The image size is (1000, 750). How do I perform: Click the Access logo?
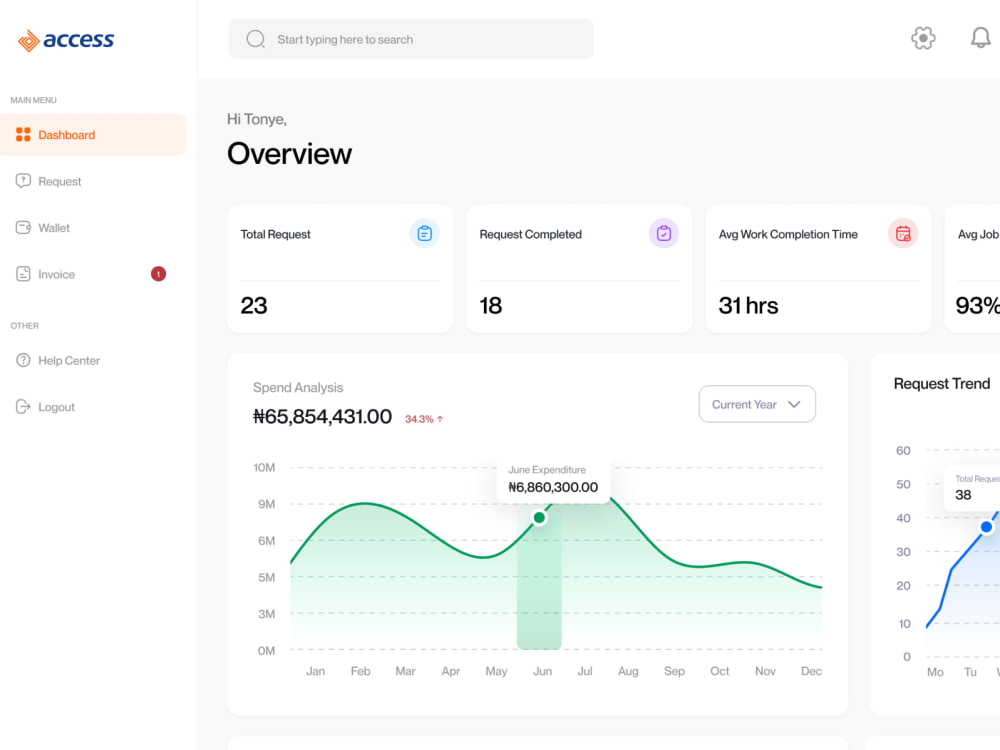point(66,40)
